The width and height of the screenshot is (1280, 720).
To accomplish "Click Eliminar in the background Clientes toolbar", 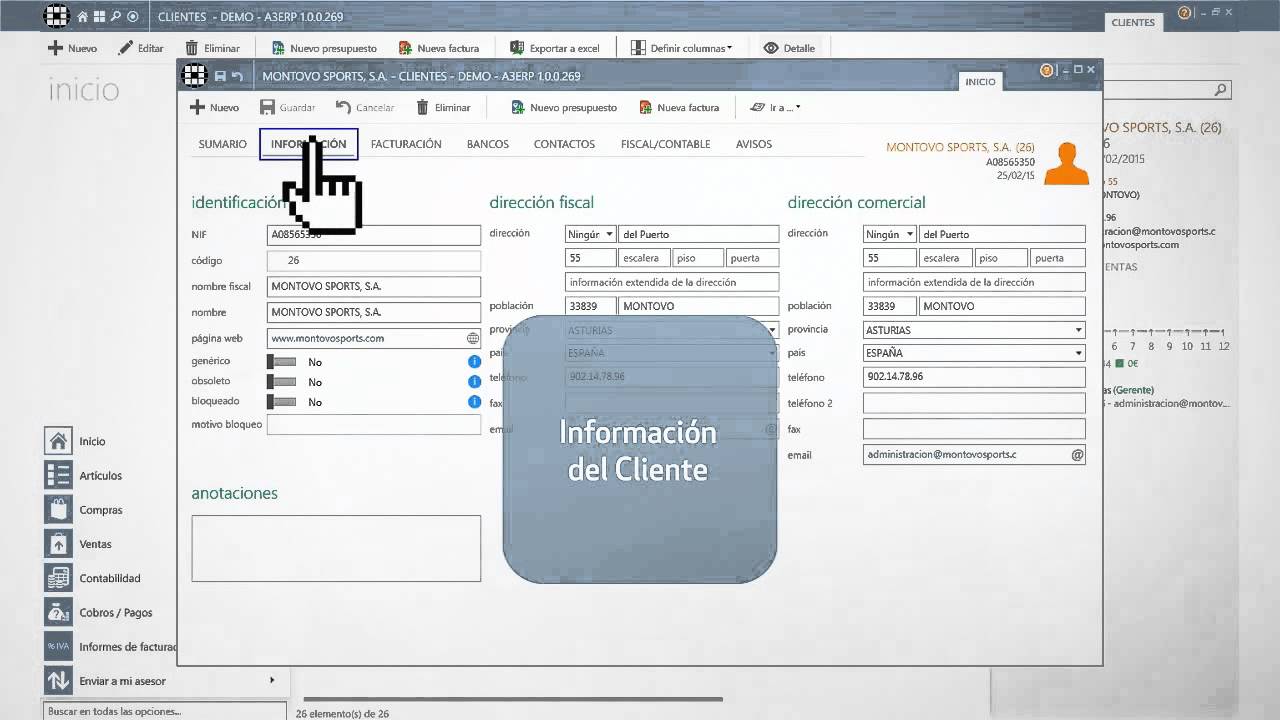I will tap(212, 48).
